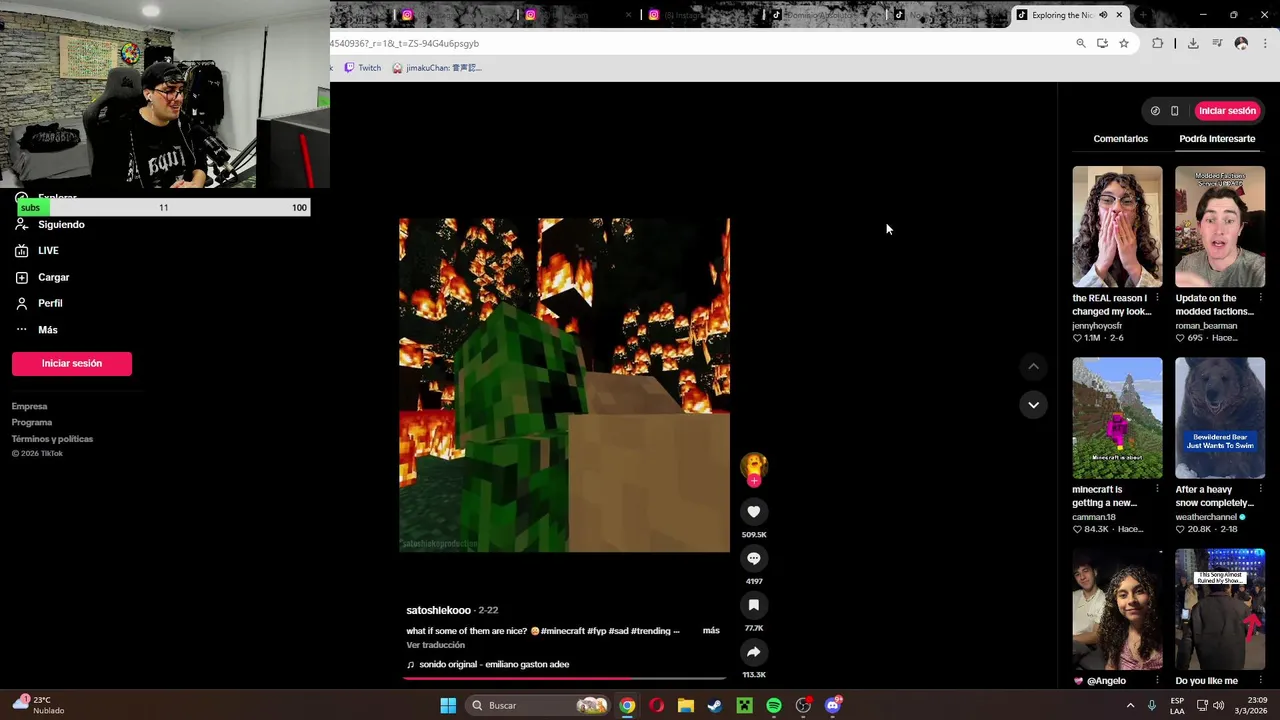Open comments via speech bubble icon
This screenshot has width=1280, height=720.
(754, 559)
